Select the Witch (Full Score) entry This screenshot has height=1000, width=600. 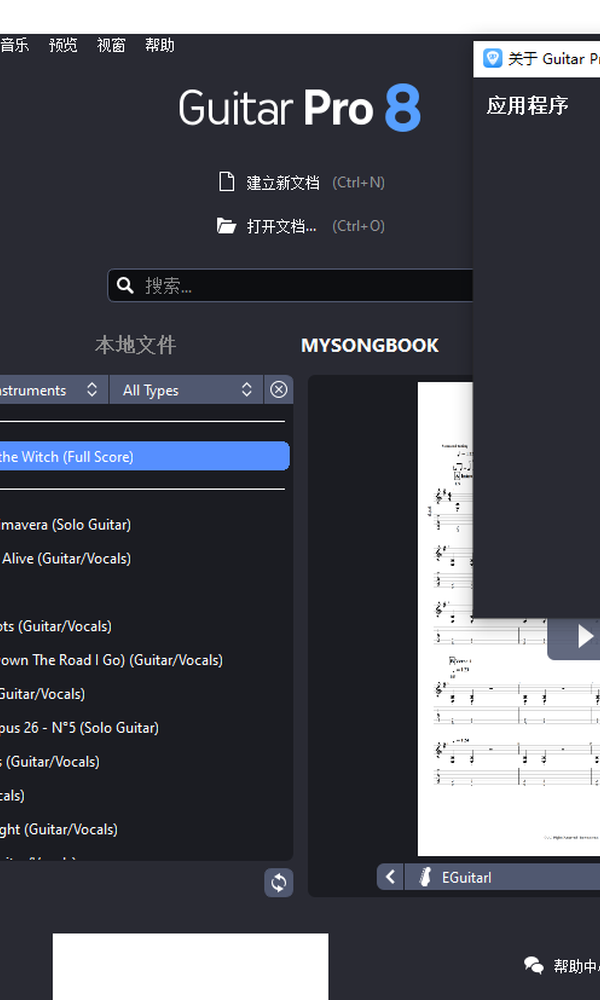[145, 457]
